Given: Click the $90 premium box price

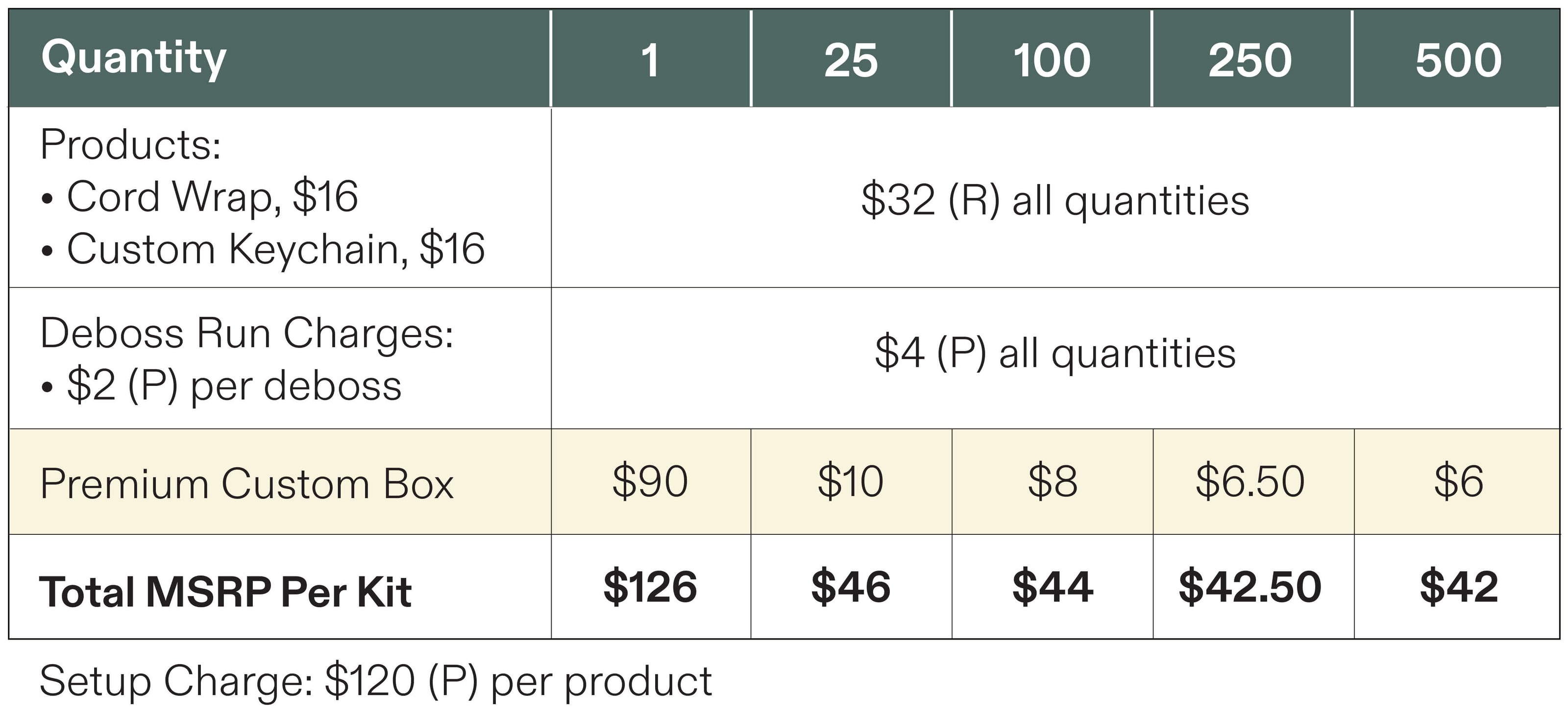Looking at the screenshot, I should [651, 482].
